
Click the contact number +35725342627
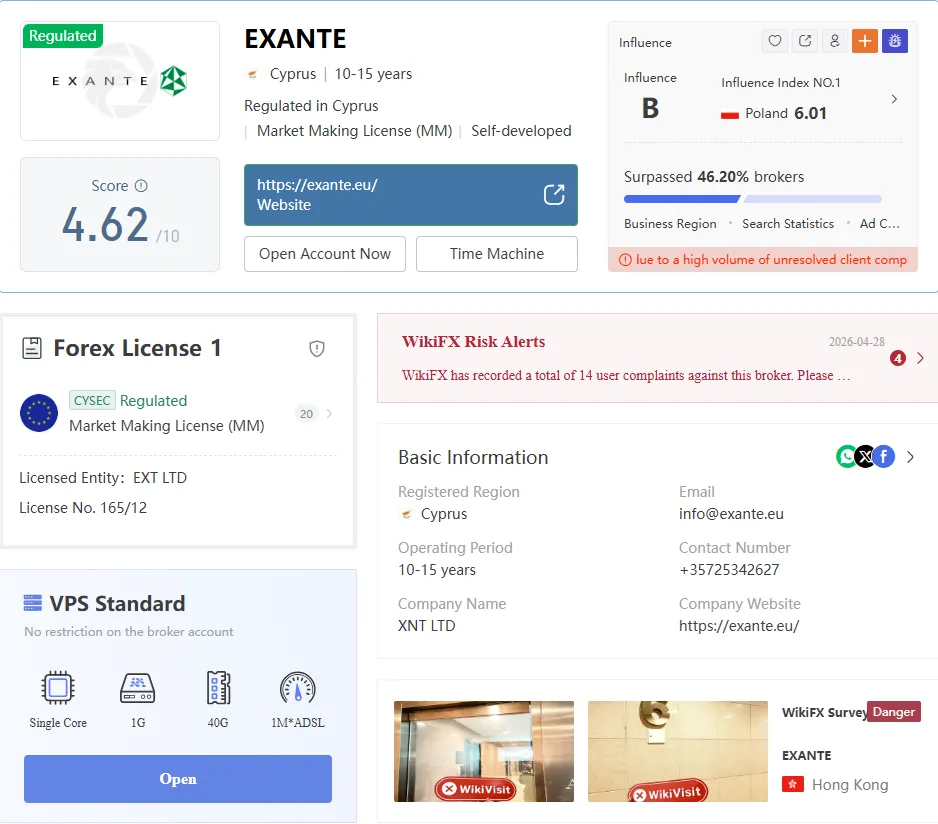729,569
